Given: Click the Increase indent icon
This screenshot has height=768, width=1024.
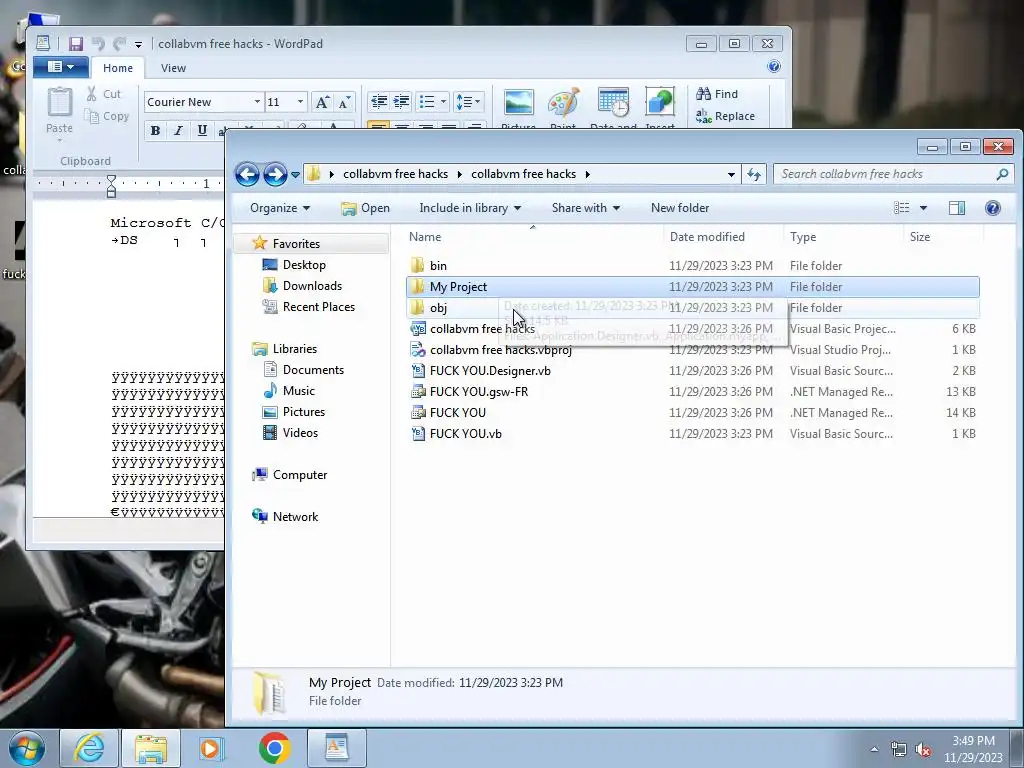Looking at the screenshot, I should point(402,102).
